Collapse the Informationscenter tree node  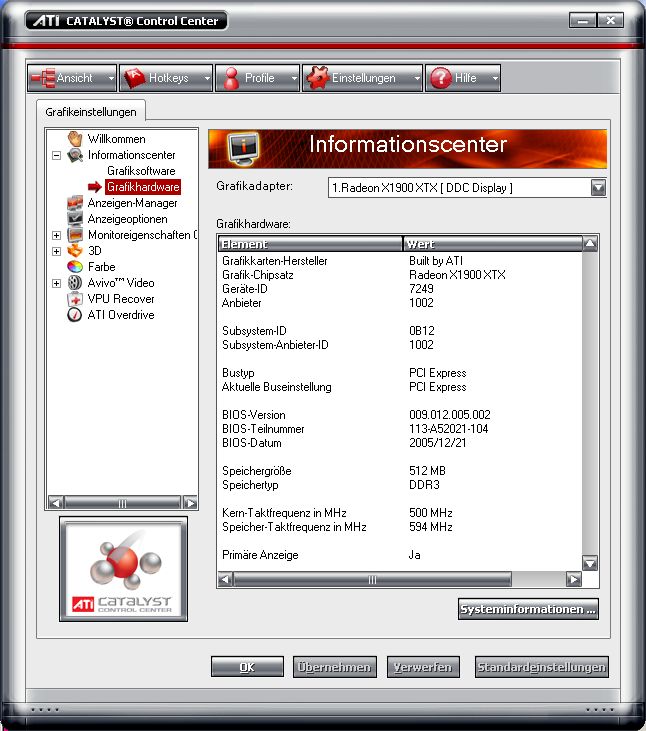pyautogui.click(x=56, y=155)
